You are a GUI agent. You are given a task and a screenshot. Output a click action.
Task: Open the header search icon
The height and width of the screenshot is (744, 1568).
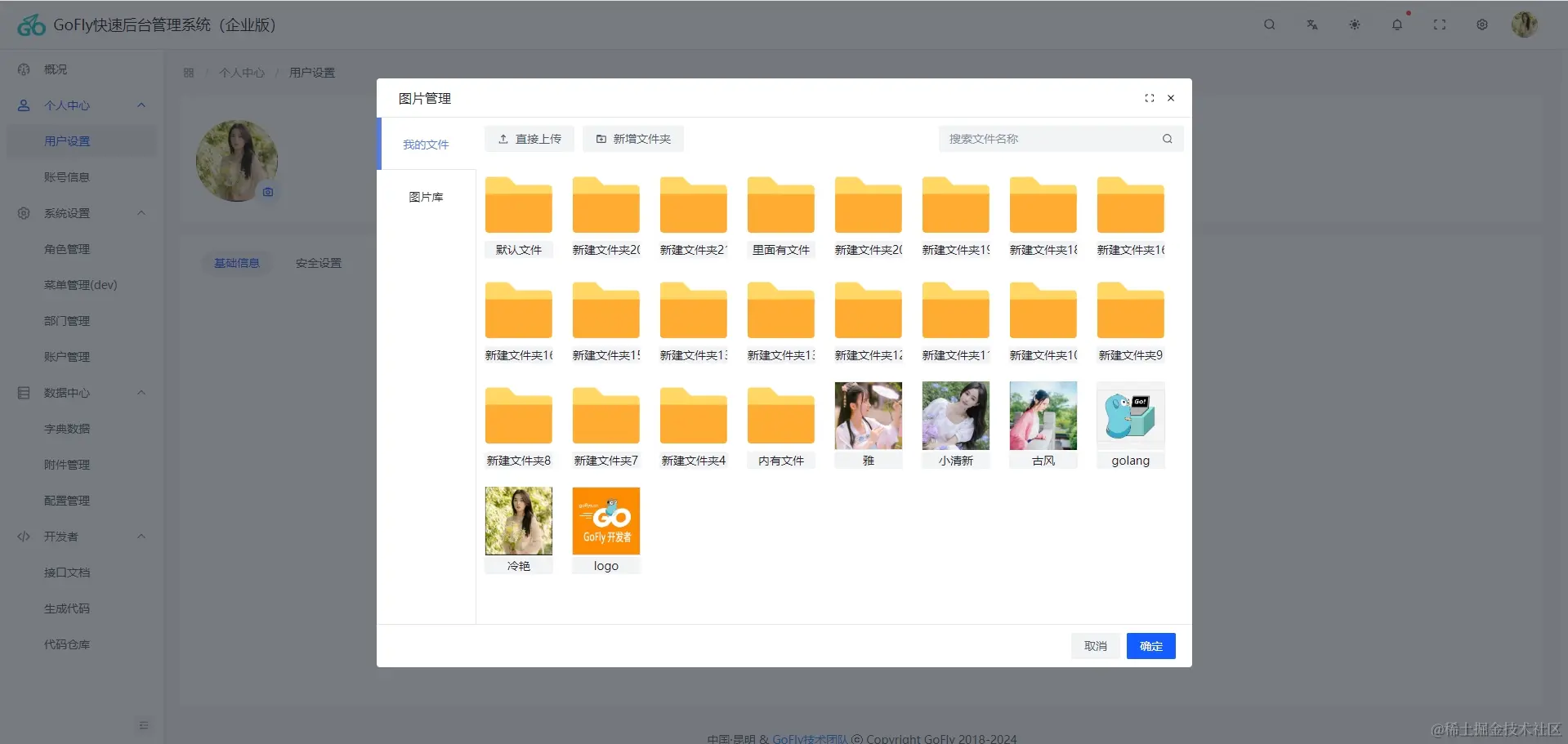1269,25
